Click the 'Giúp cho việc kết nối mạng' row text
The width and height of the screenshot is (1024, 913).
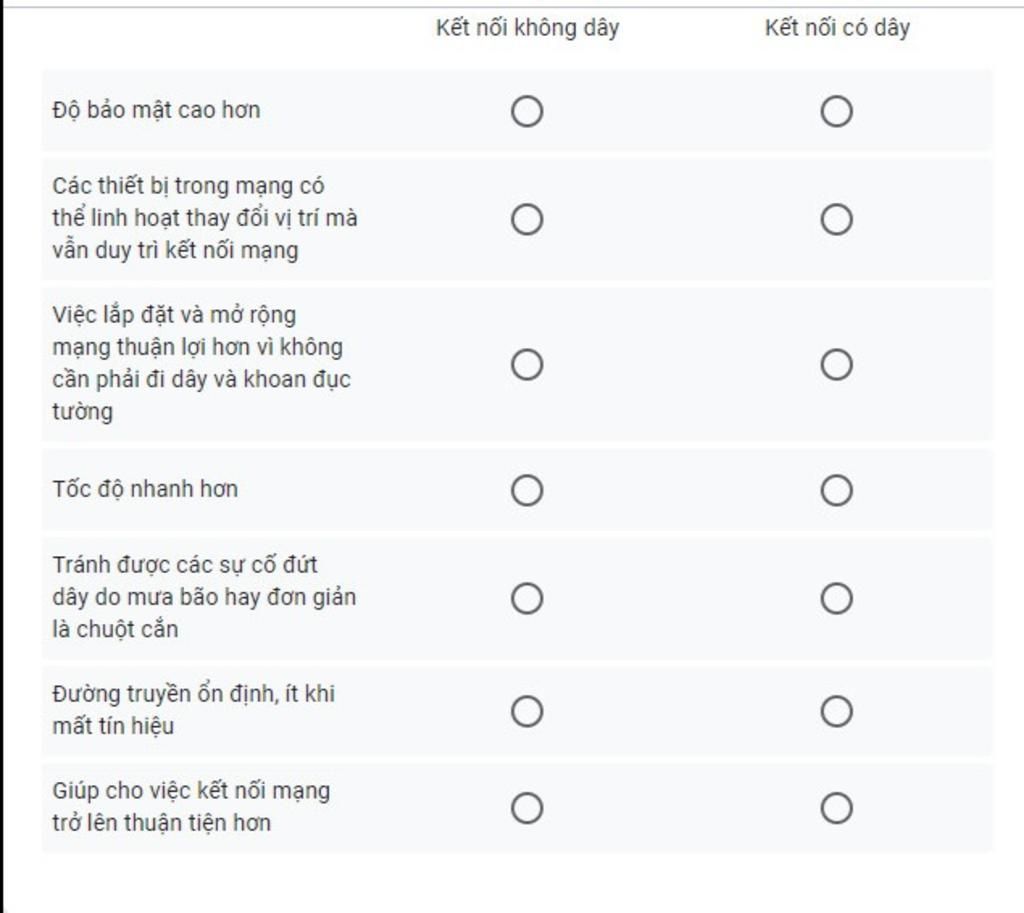tap(191, 807)
